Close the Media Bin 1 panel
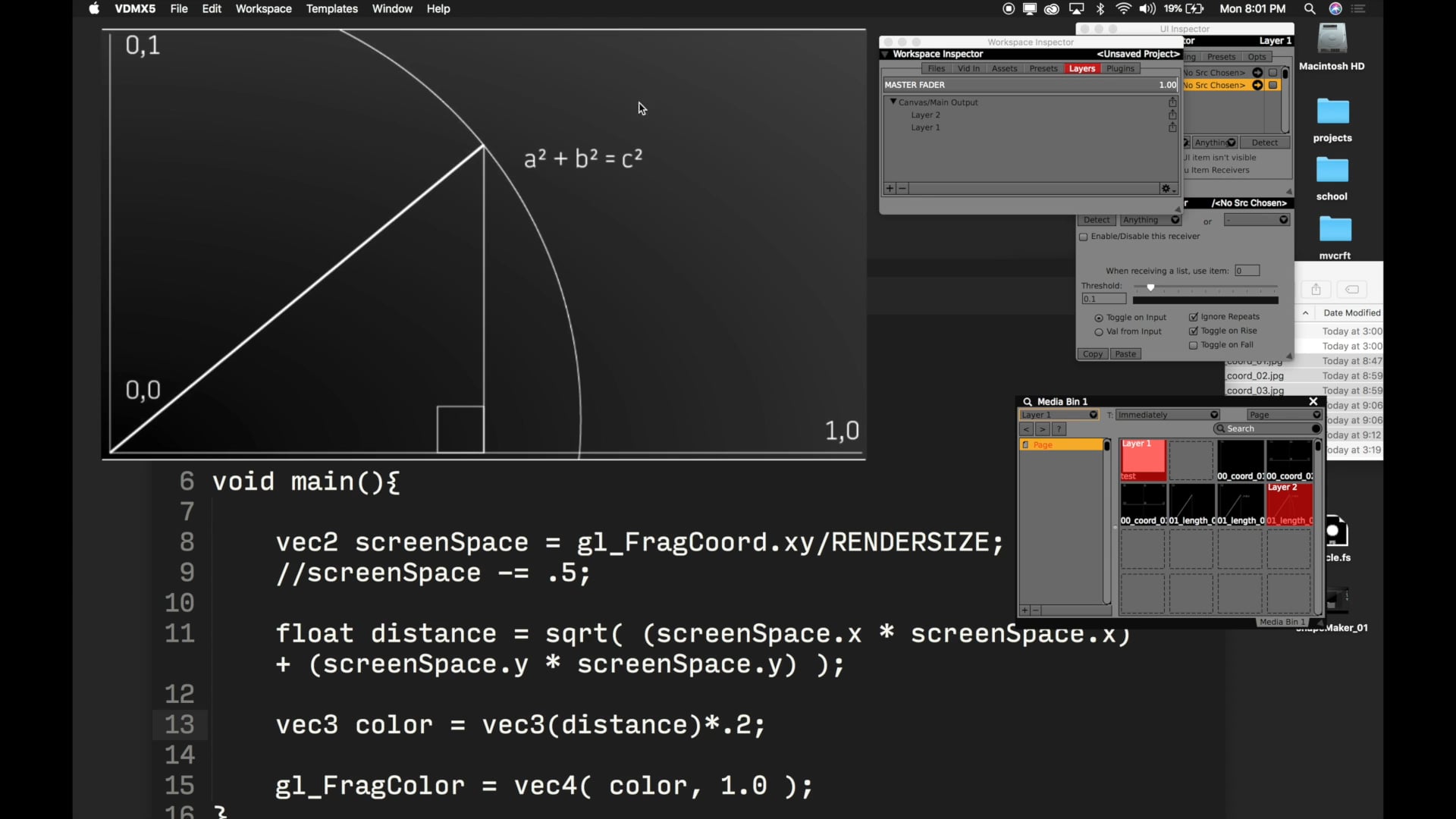Viewport: 1456px width, 819px height. (x=1313, y=402)
